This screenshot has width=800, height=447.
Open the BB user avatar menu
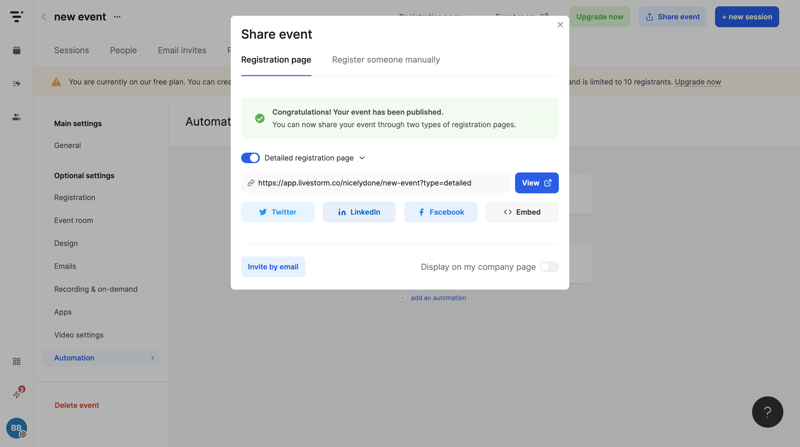tap(16, 428)
